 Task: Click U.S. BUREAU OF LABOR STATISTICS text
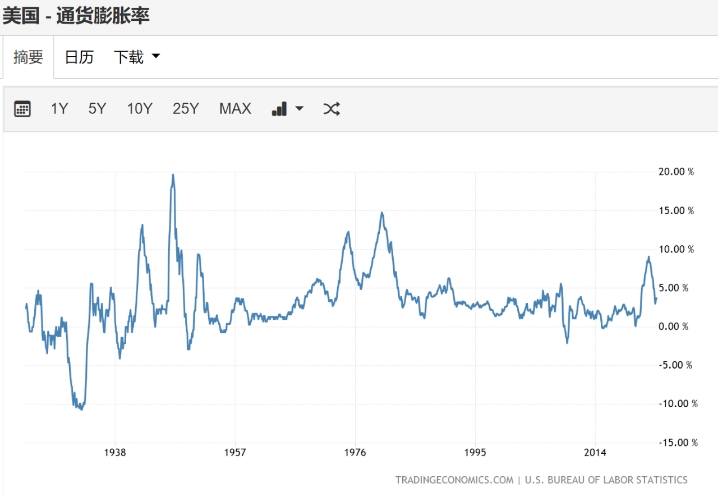click(x=606, y=479)
